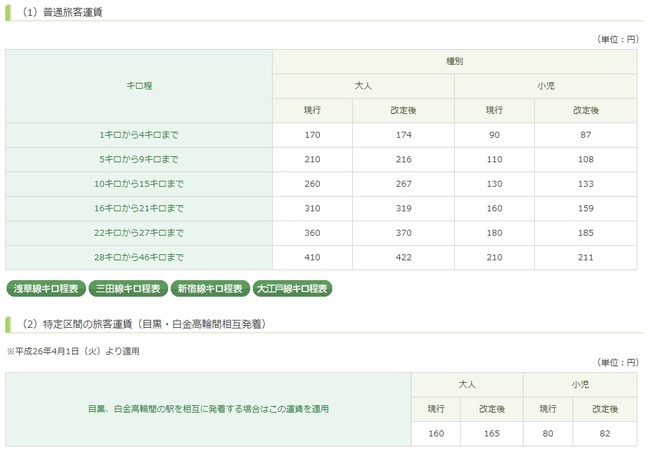Click revised adult fare 216
The image size is (650, 451).
(403, 159)
